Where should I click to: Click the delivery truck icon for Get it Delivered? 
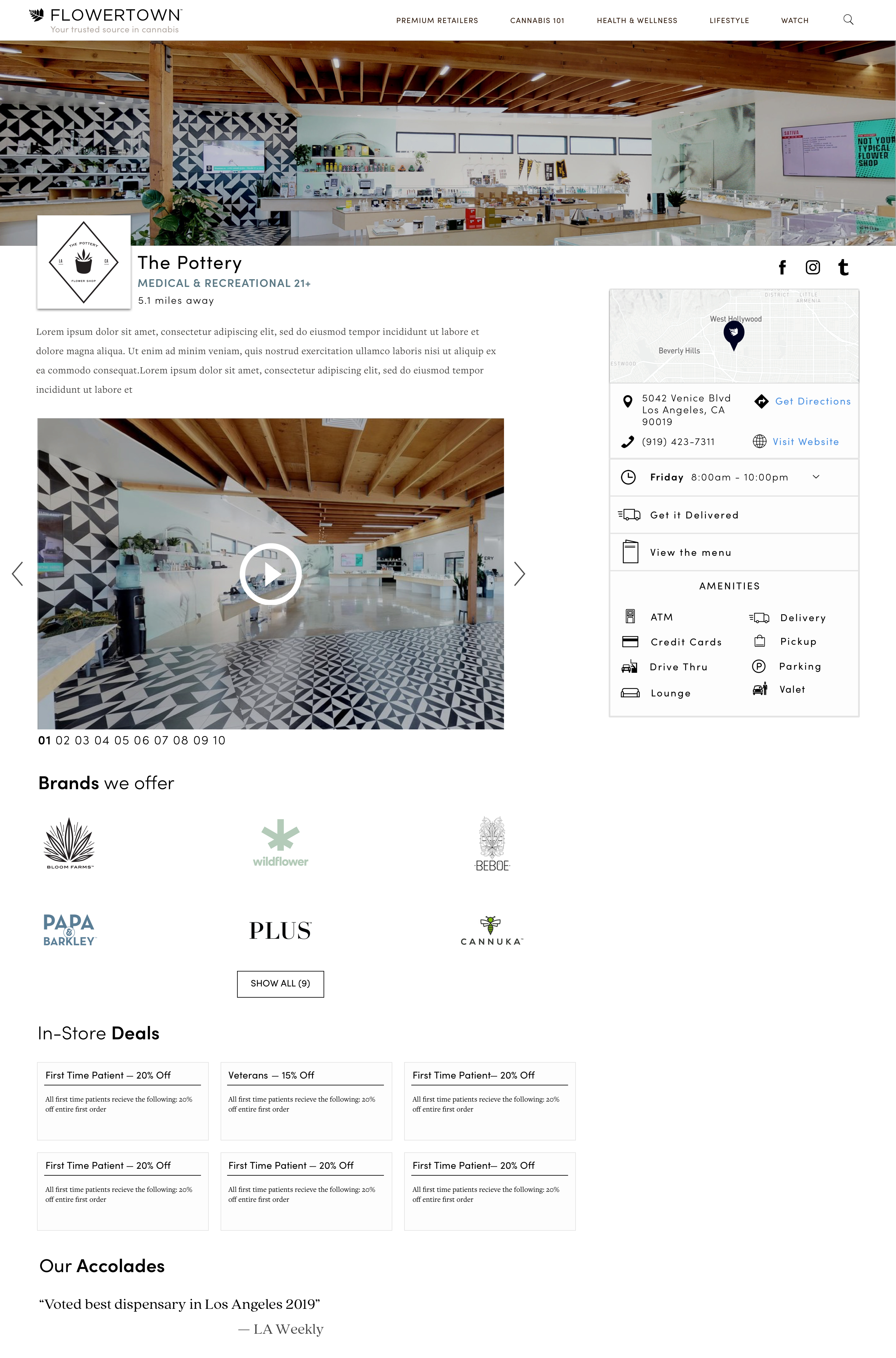pos(629,515)
